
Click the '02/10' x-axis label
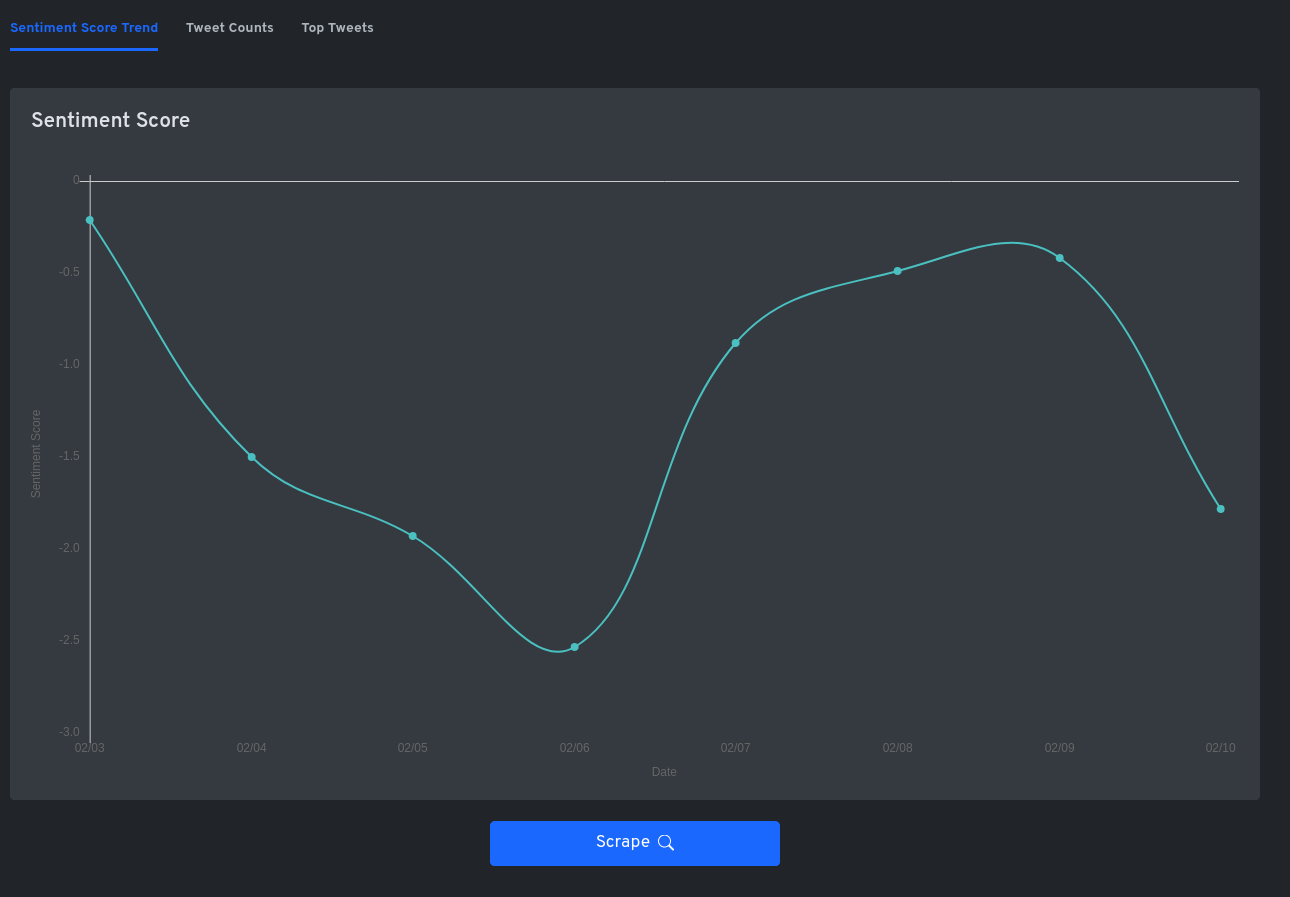[x=1221, y=748]
